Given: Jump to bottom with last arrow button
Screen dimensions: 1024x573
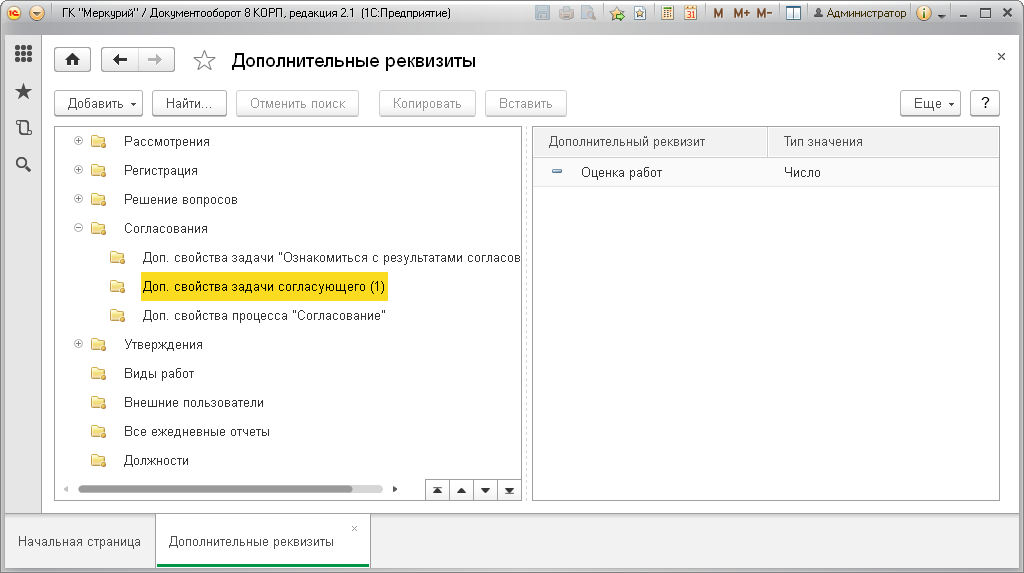Looking at the screenshot, I should tap(509, 490).
